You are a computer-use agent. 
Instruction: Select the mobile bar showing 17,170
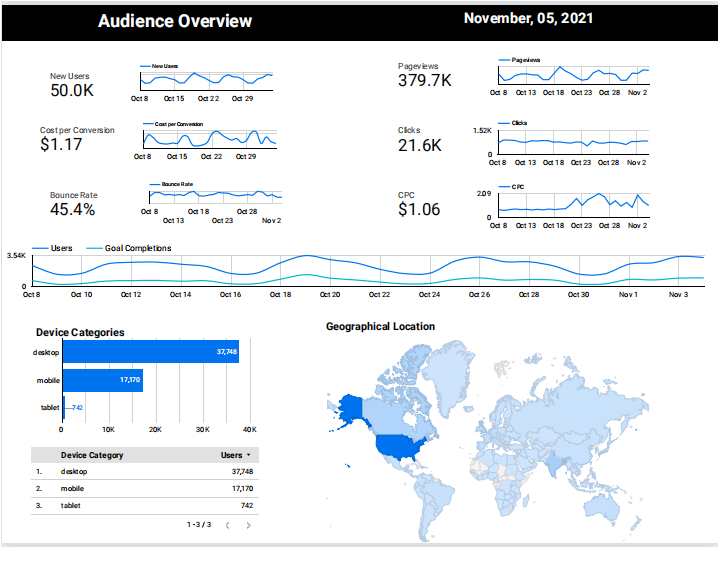click(103, 380)
